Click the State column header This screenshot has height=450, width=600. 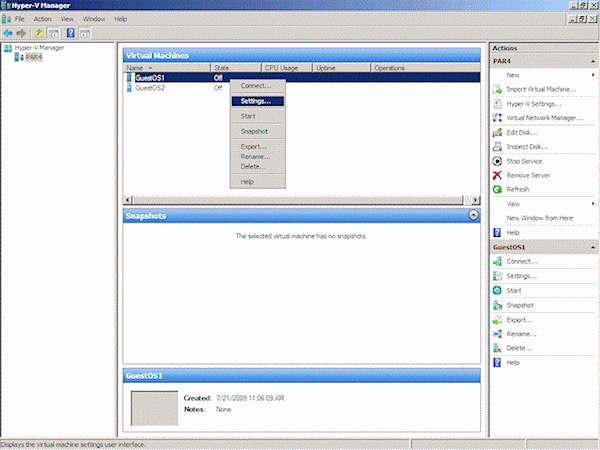point(236,68)
